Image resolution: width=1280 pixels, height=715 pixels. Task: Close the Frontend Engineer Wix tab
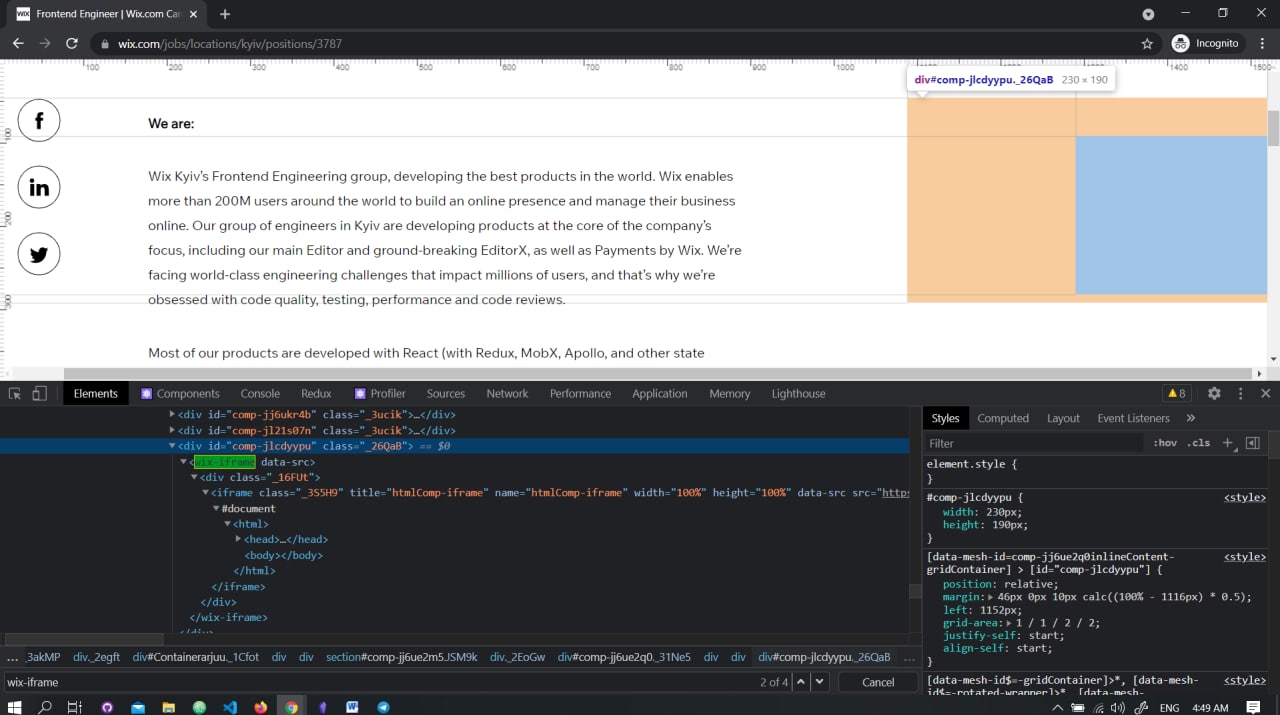click(x=194, y=14)
